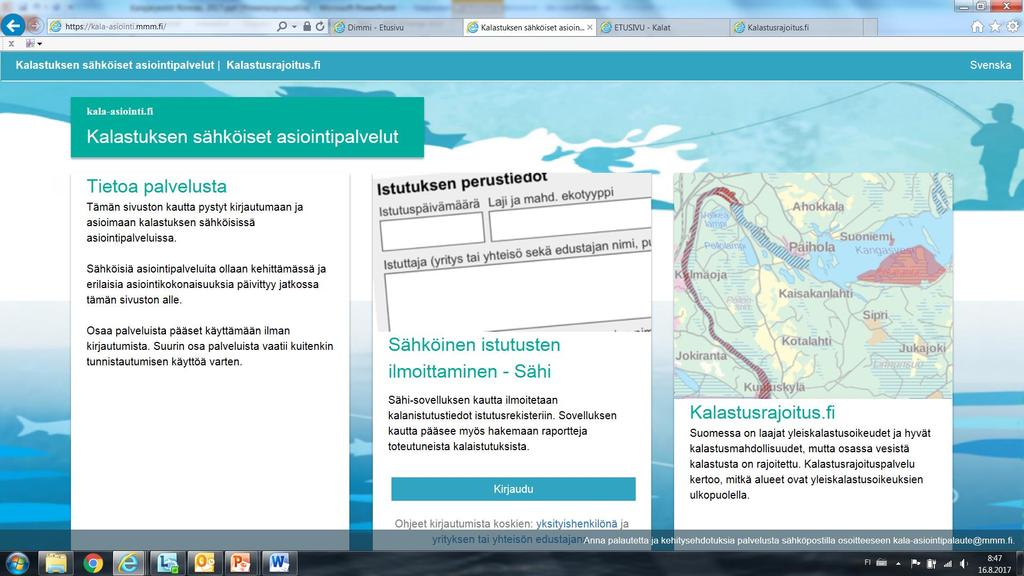Click the security lock icon in address bar

[307, 27]
